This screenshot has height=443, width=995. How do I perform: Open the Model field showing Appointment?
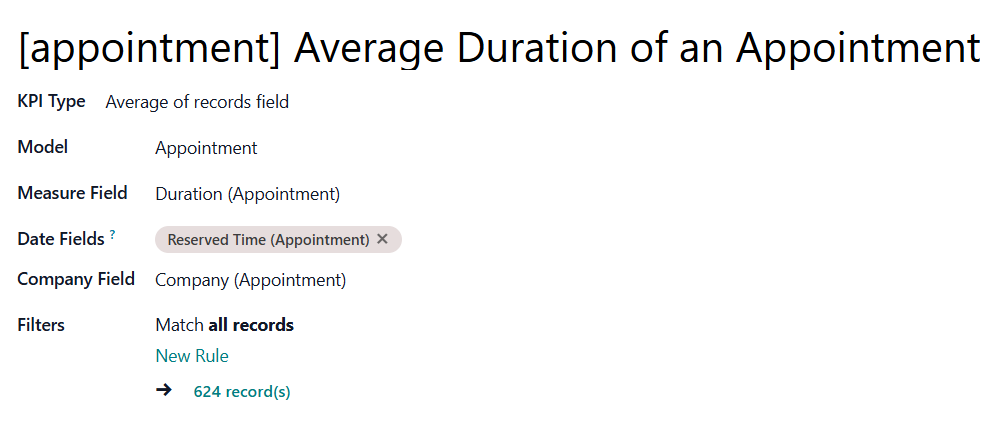pyautogui.click(x=206, y=148)
